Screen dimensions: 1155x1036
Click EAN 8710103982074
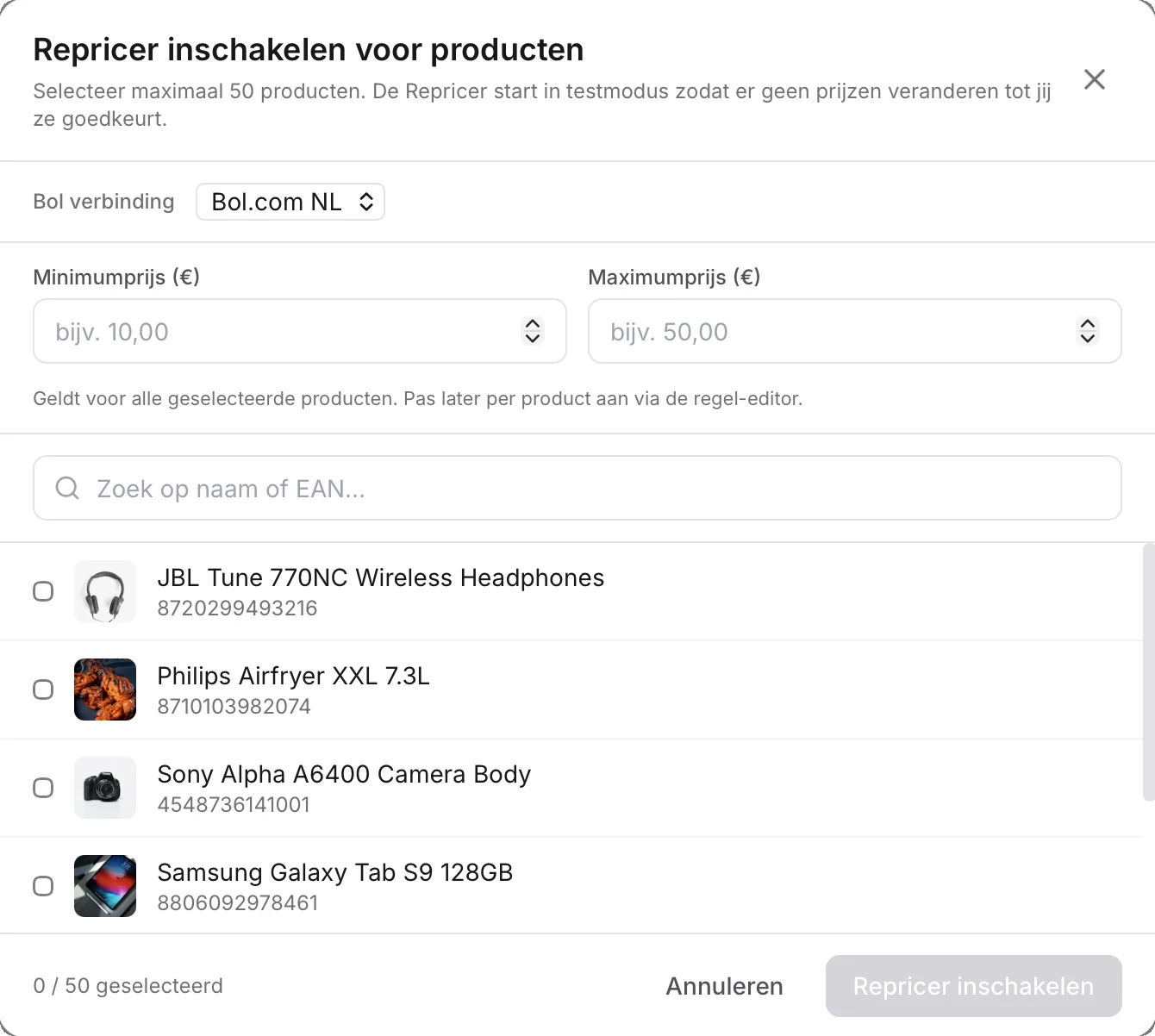coord(234,707)
